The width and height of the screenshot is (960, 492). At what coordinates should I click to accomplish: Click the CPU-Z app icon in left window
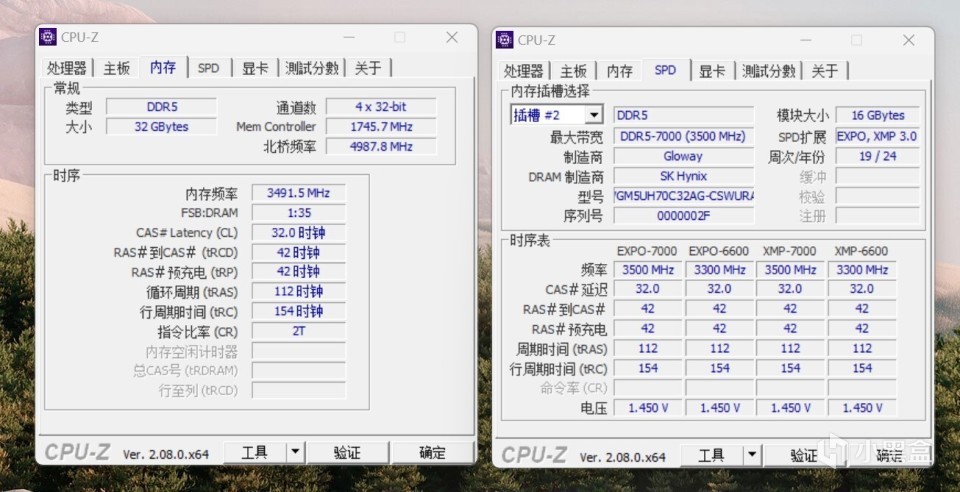tap(48, 37)
